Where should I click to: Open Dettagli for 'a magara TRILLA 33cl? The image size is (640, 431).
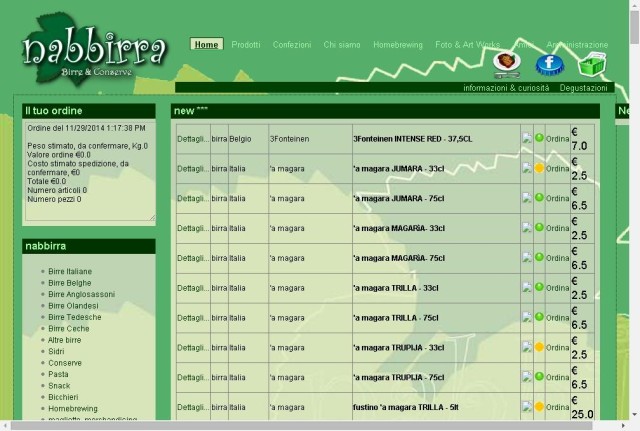tap(193, 288)
